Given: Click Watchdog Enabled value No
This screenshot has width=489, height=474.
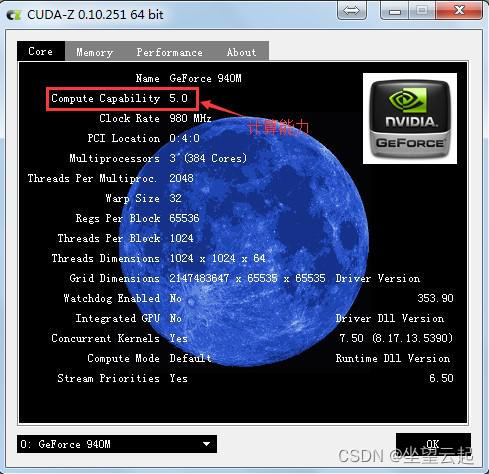Looking at the screenshot, I should point(175,298).
